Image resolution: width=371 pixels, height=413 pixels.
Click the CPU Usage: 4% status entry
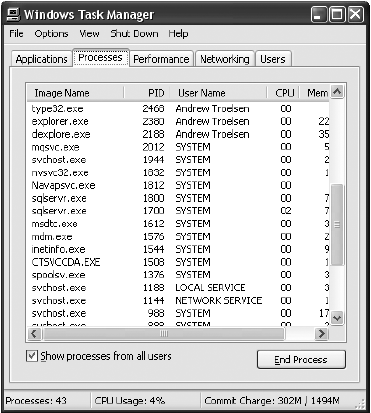[130, 400]
